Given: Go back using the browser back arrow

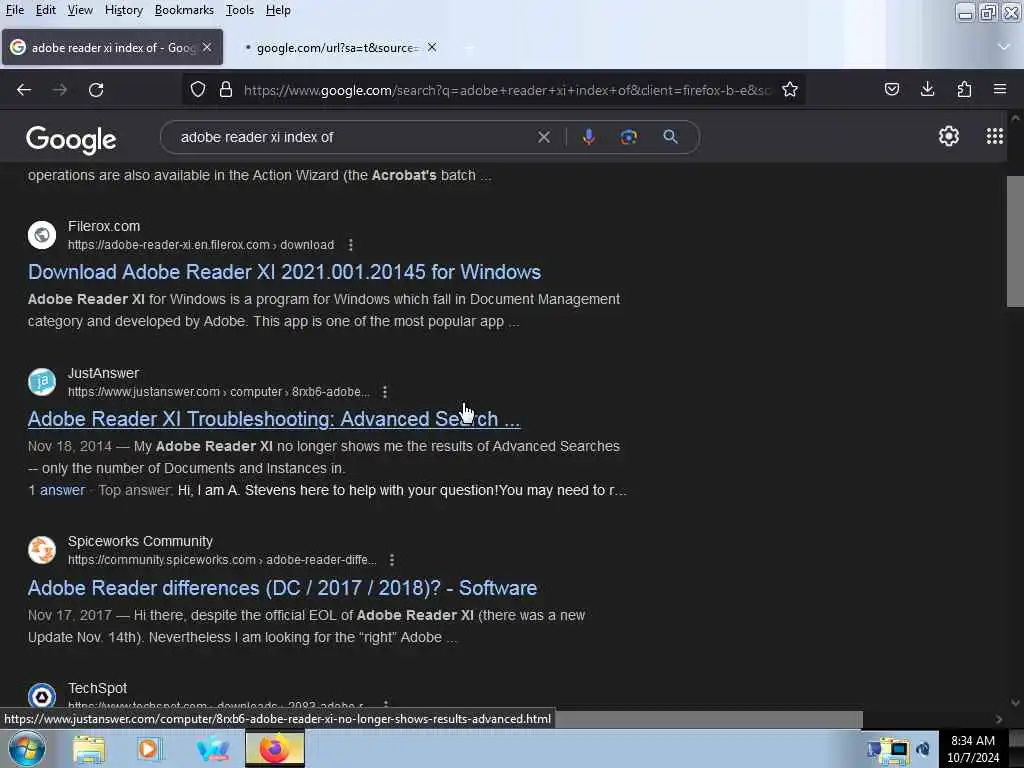Looking at the screenshot, I should 24,89.
